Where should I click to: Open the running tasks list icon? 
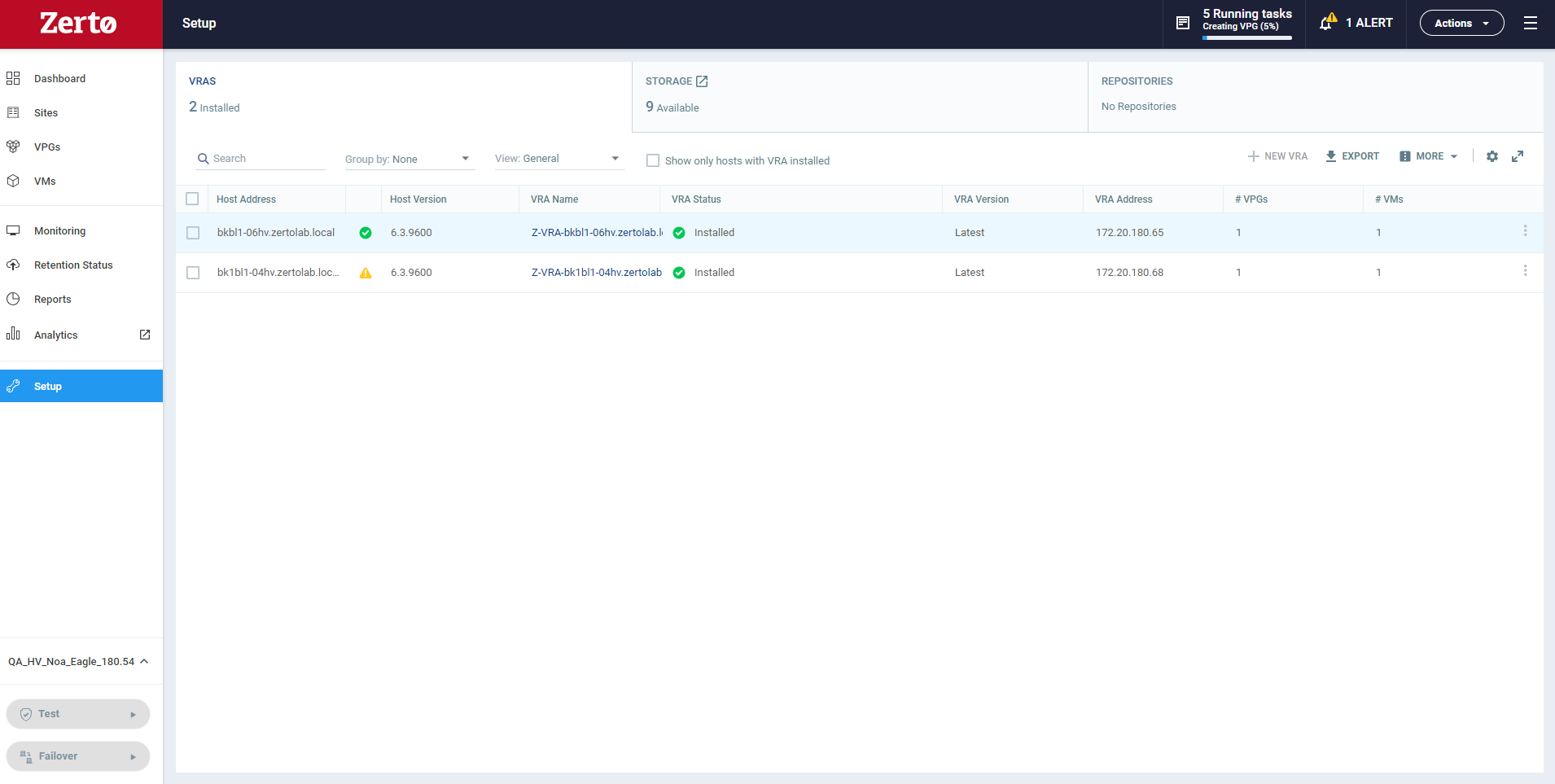1183,23
